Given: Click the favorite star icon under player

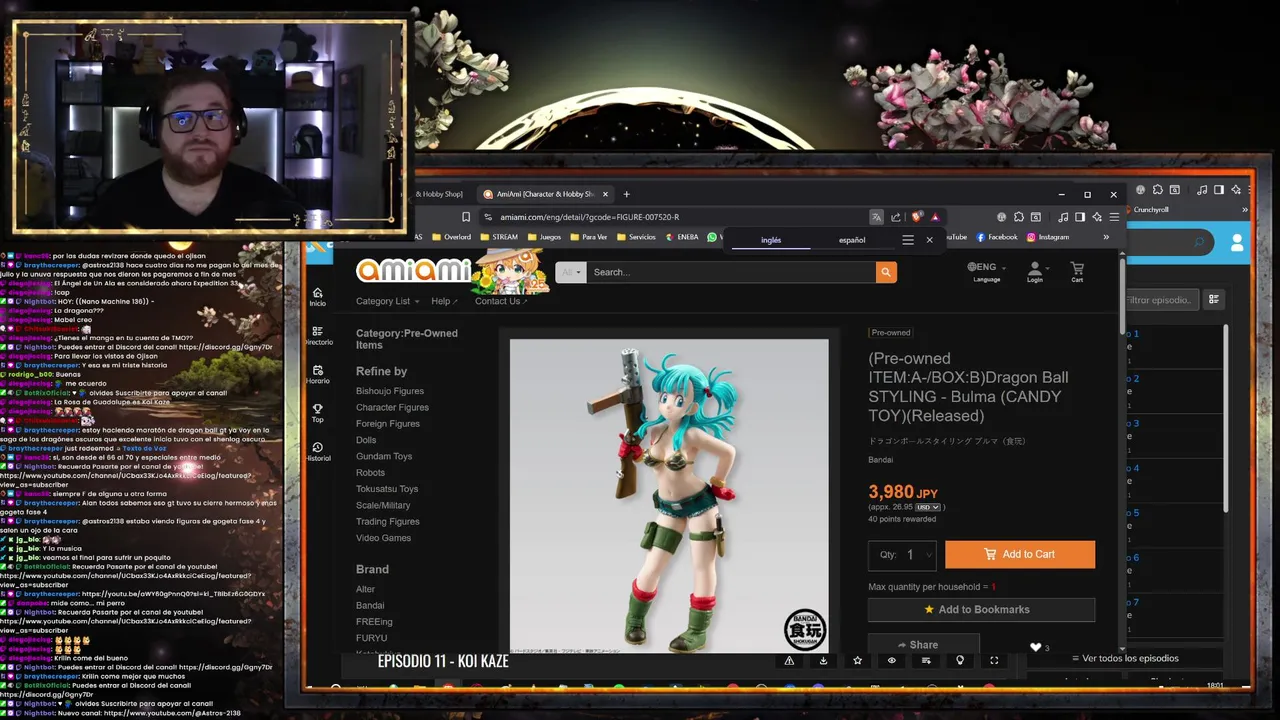Looking at the screenshot, I should (x=857, y=660).
